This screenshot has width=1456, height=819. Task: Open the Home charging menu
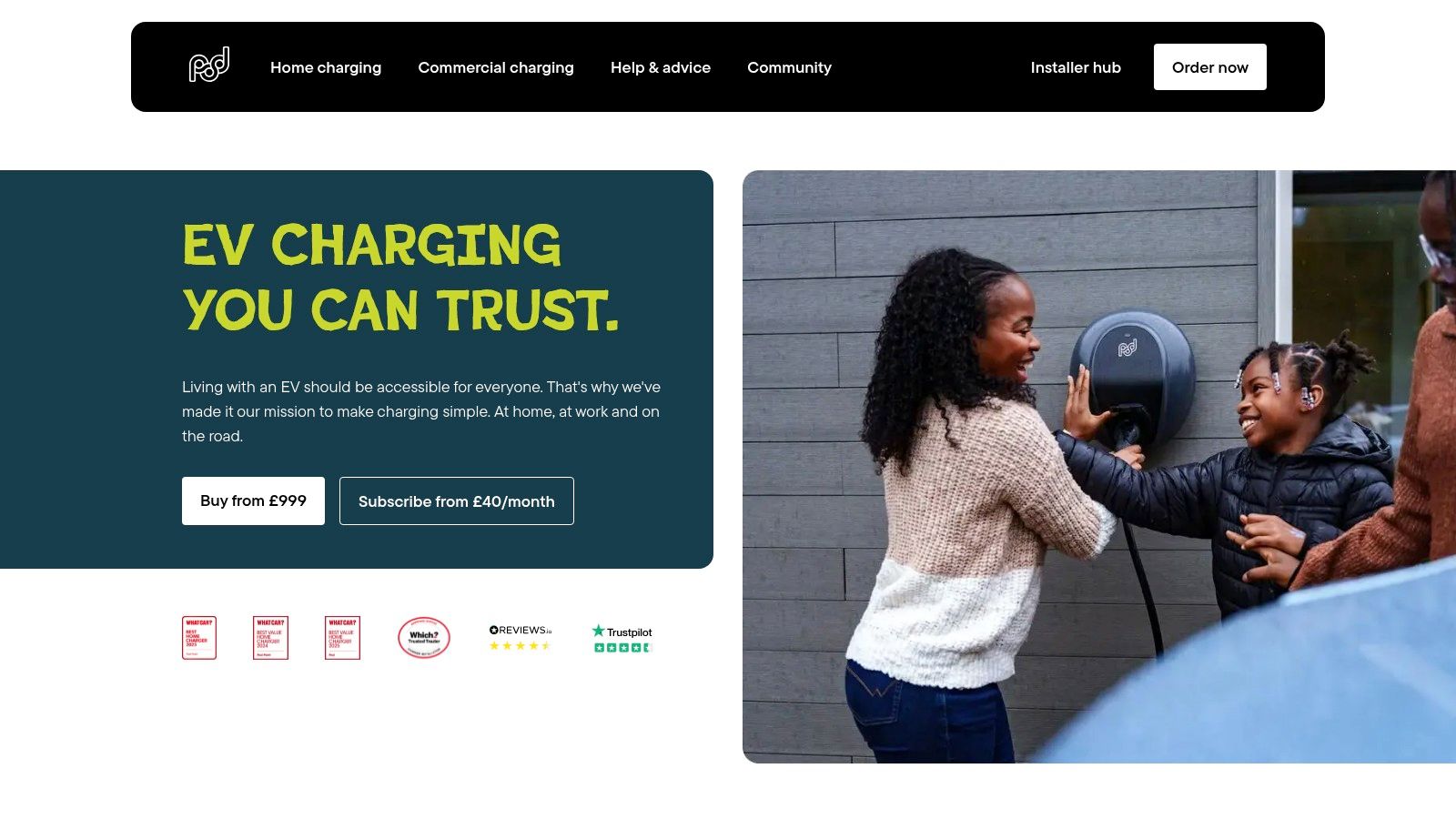(326, 67)
